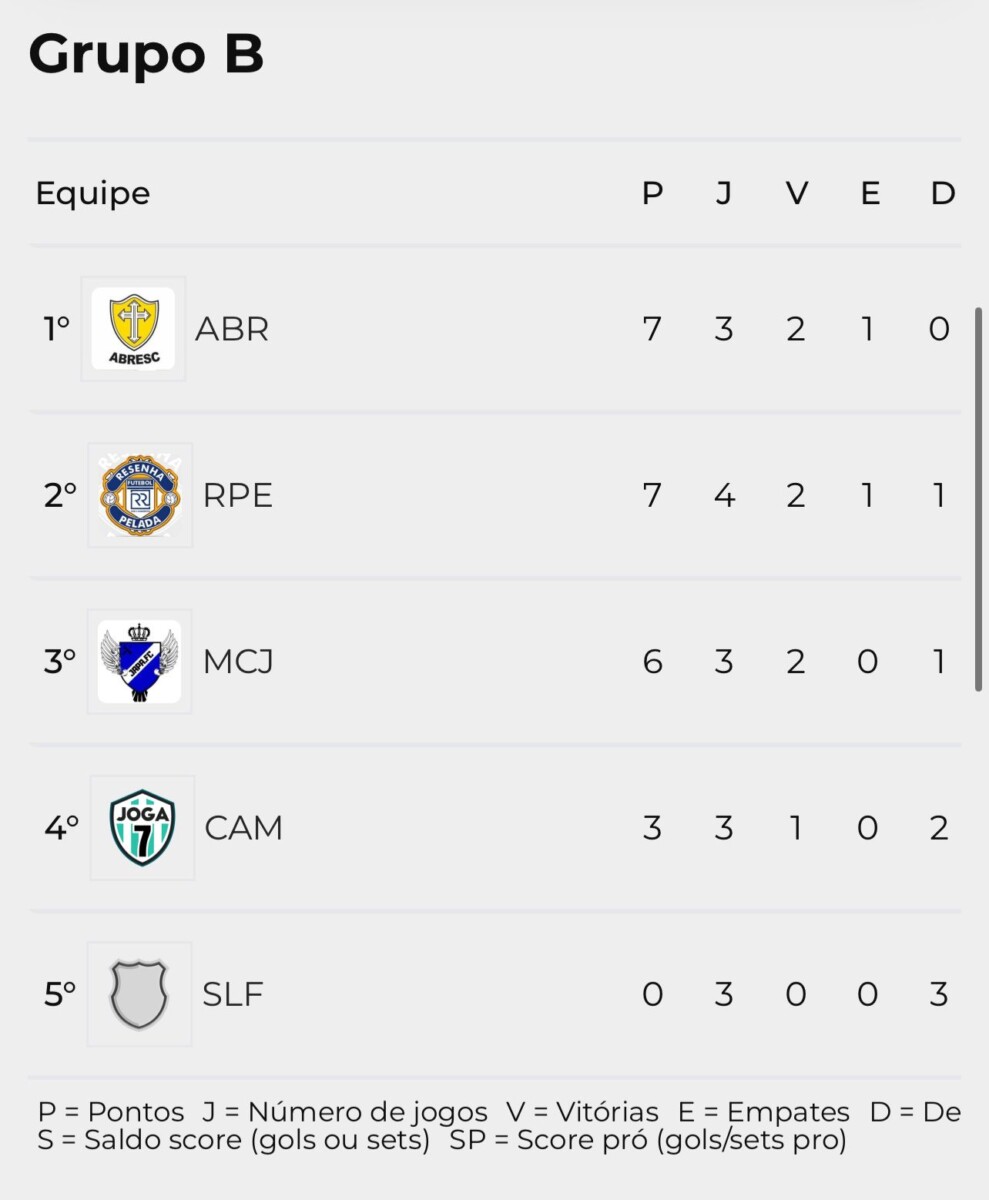Click the gray placeholder shield for SLF
Screen dimensions: 989x1200
pos(139,994)
